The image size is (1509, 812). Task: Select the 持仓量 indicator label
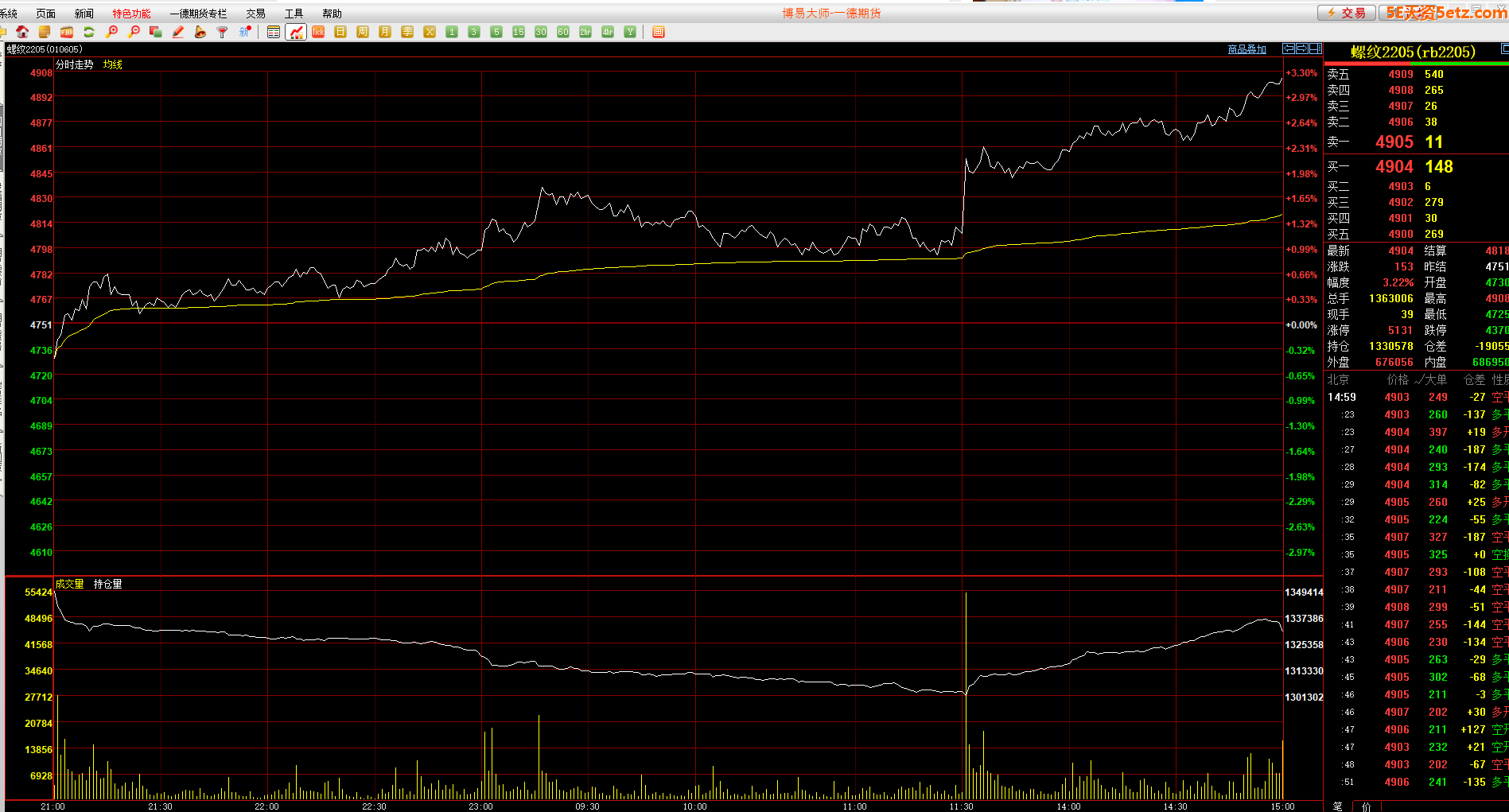[x=107, y=584]
